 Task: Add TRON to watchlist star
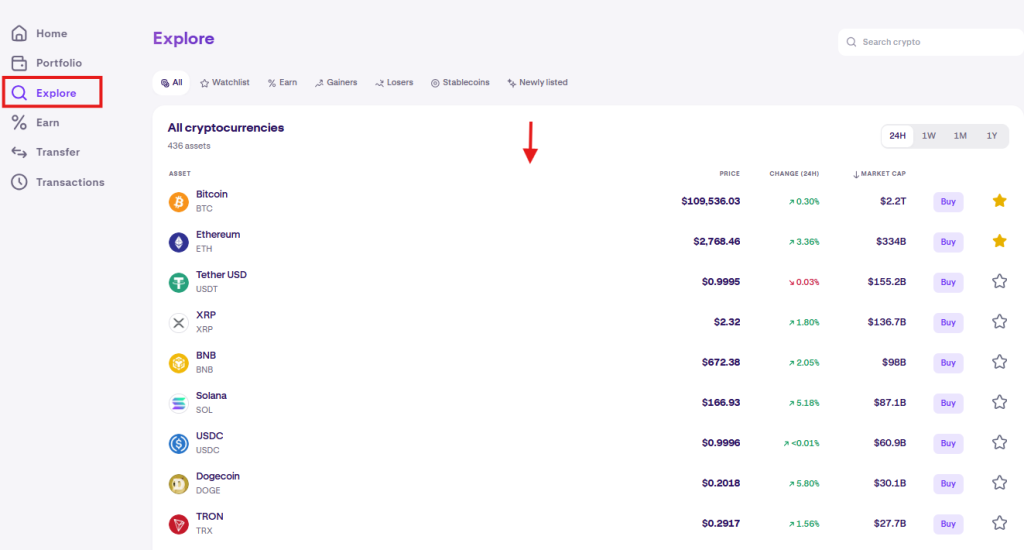tap(999, 523)
